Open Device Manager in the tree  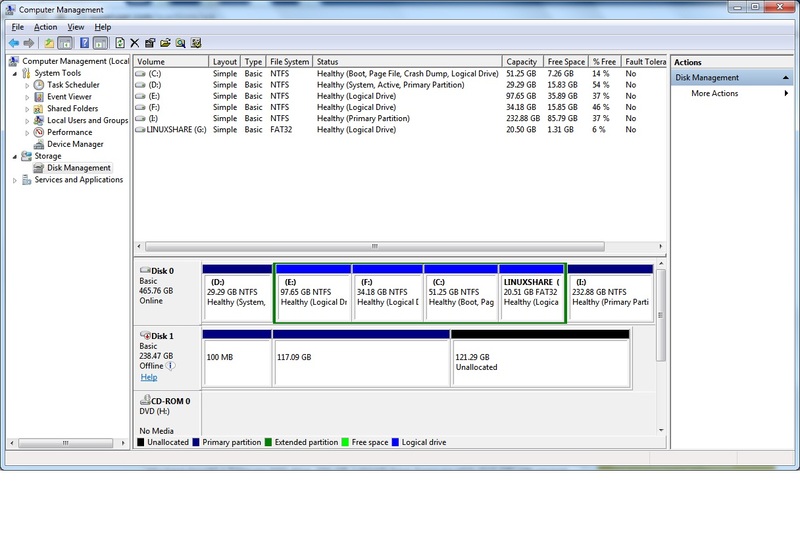pos(75,144)
